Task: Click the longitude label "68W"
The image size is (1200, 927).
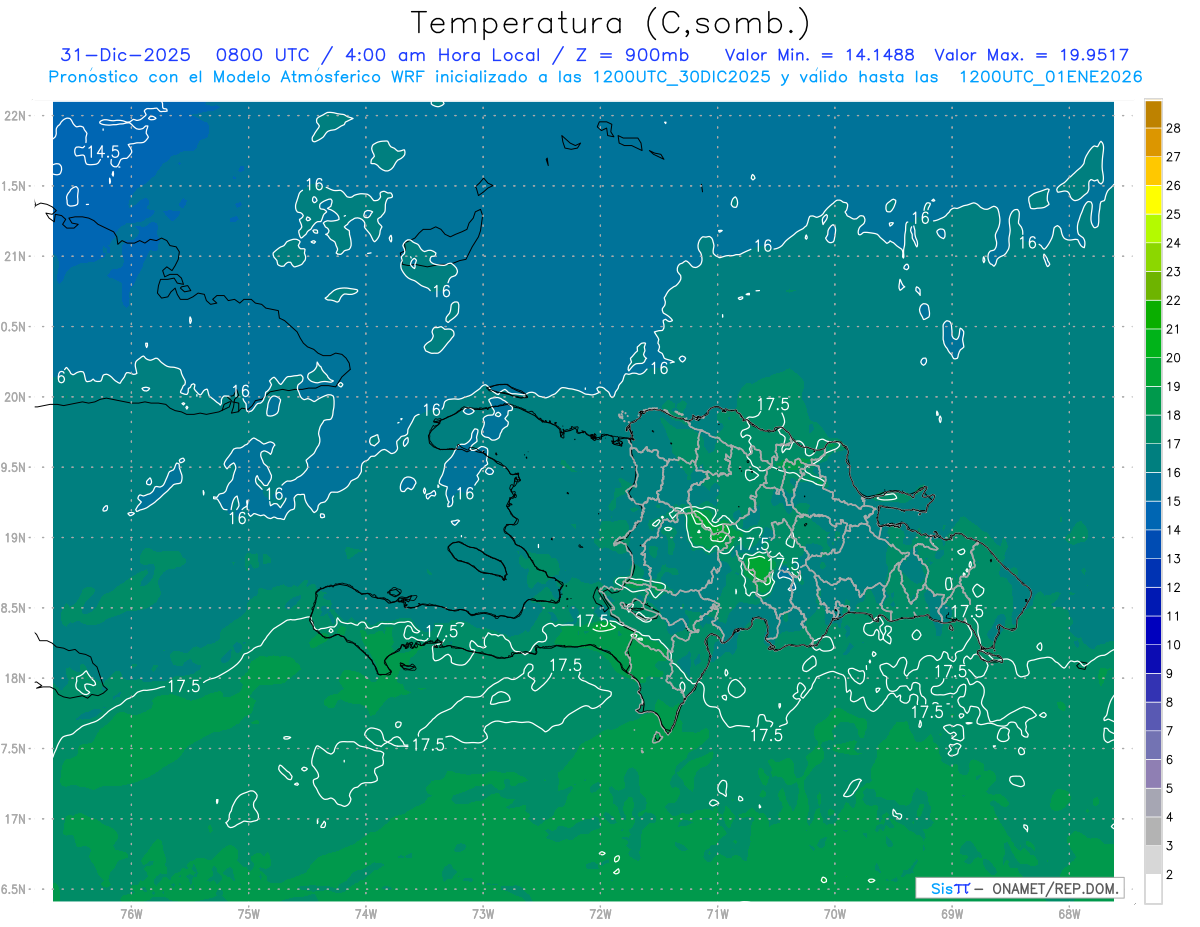Action: pos(1069,914)
